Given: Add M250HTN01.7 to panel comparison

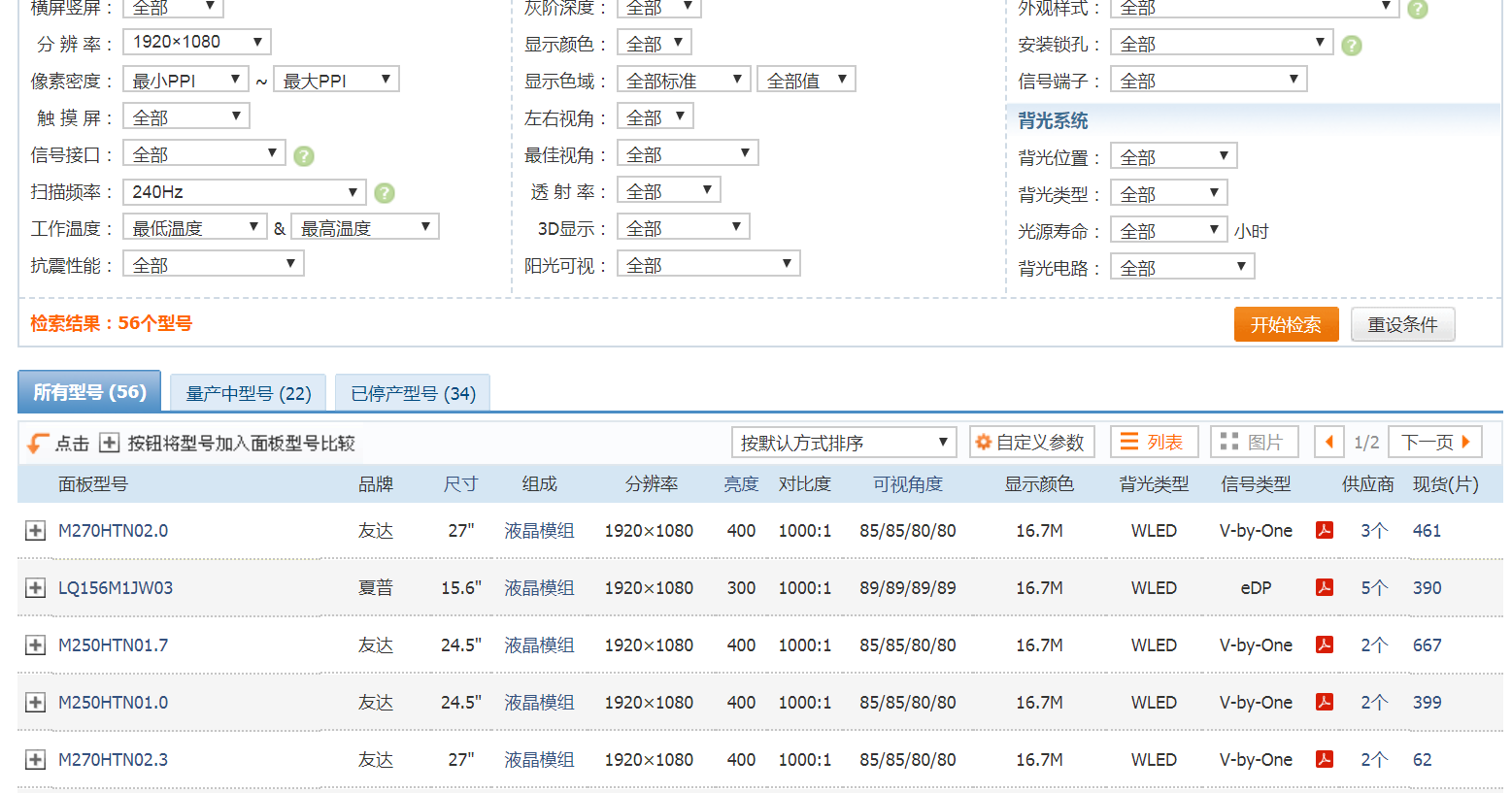Looking at the screenshot, I should coord(35,645).
